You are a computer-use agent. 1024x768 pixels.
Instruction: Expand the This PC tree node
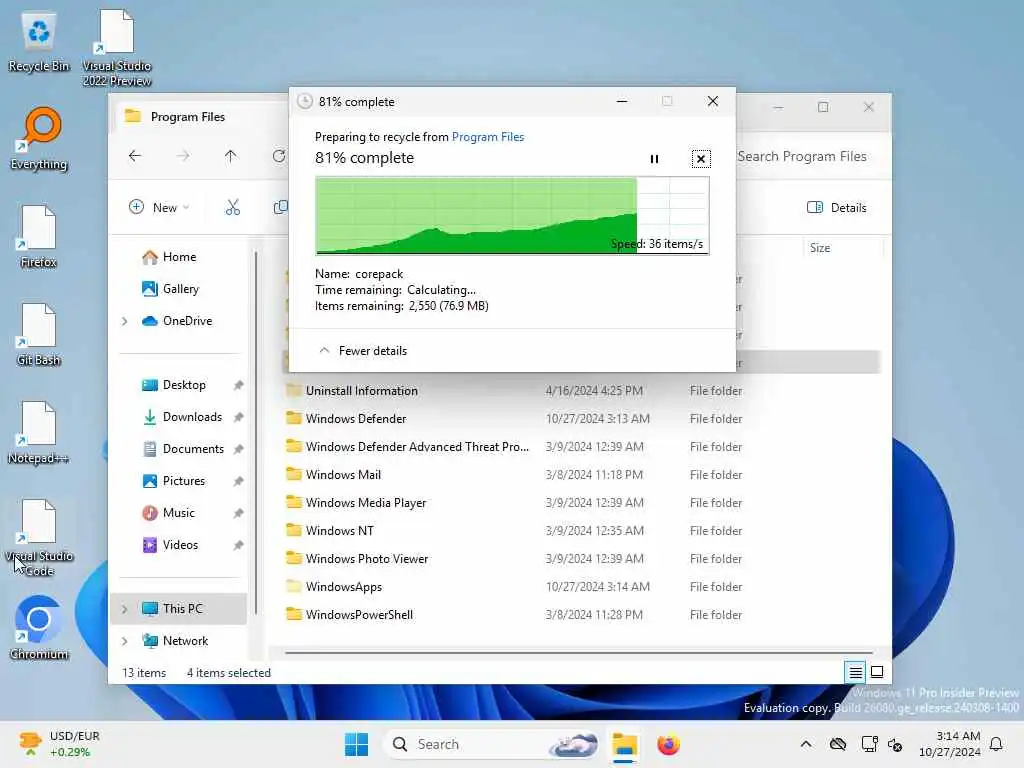pyautogui.click(x=124, y=609)
